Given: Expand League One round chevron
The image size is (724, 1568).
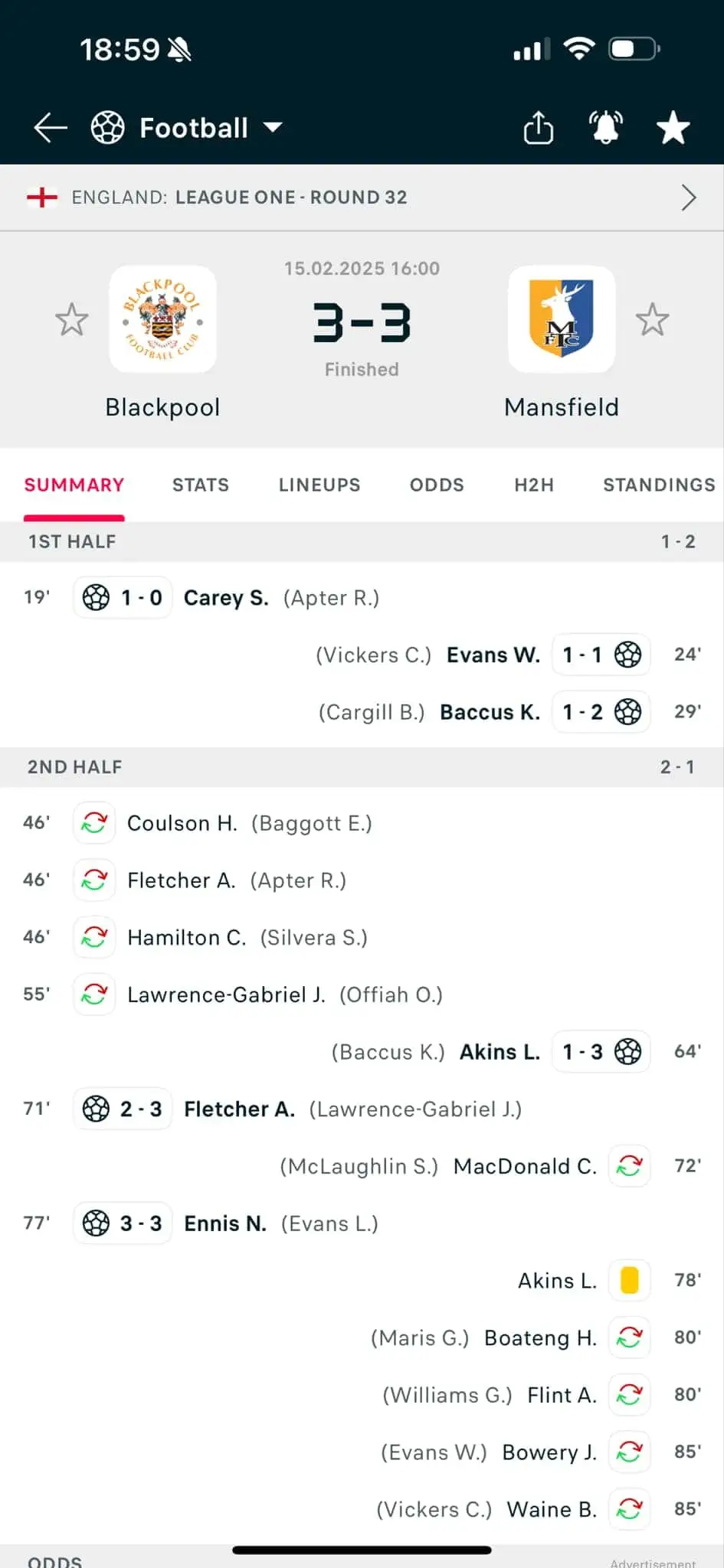Looking at the screenshot, I should click(x=688, y=198).
